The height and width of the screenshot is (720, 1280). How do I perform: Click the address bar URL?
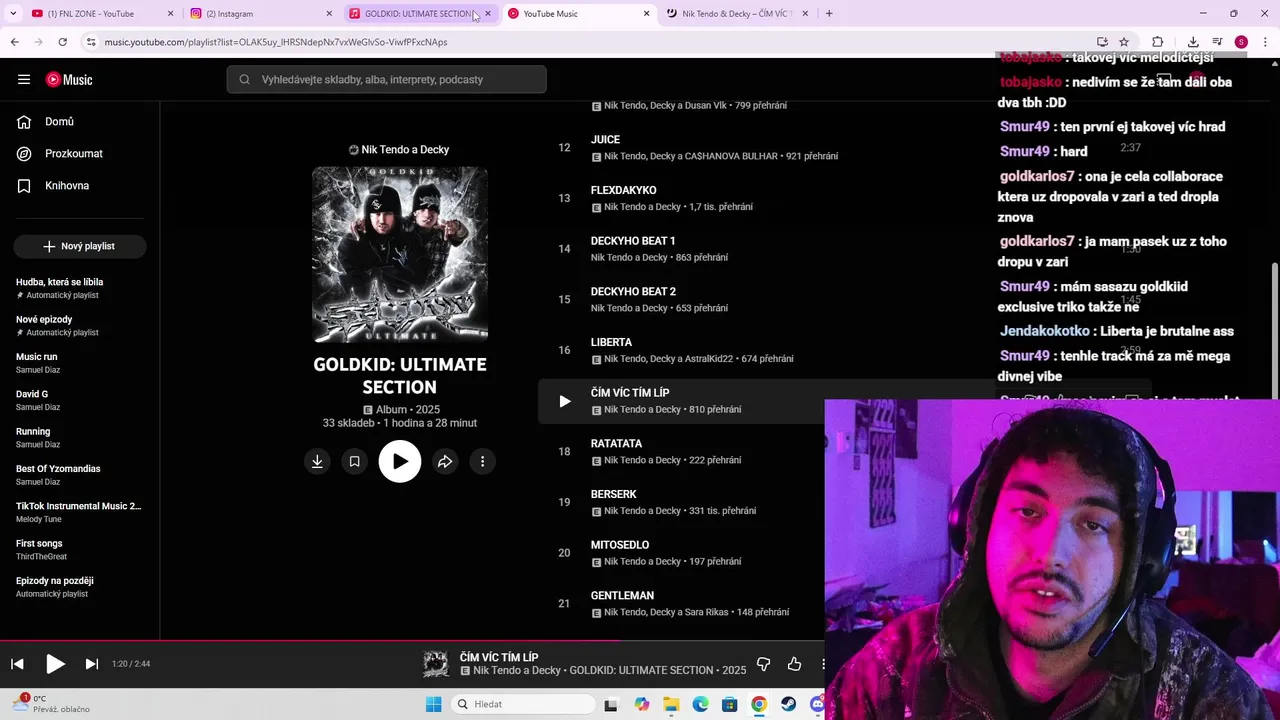pos(276,42)
